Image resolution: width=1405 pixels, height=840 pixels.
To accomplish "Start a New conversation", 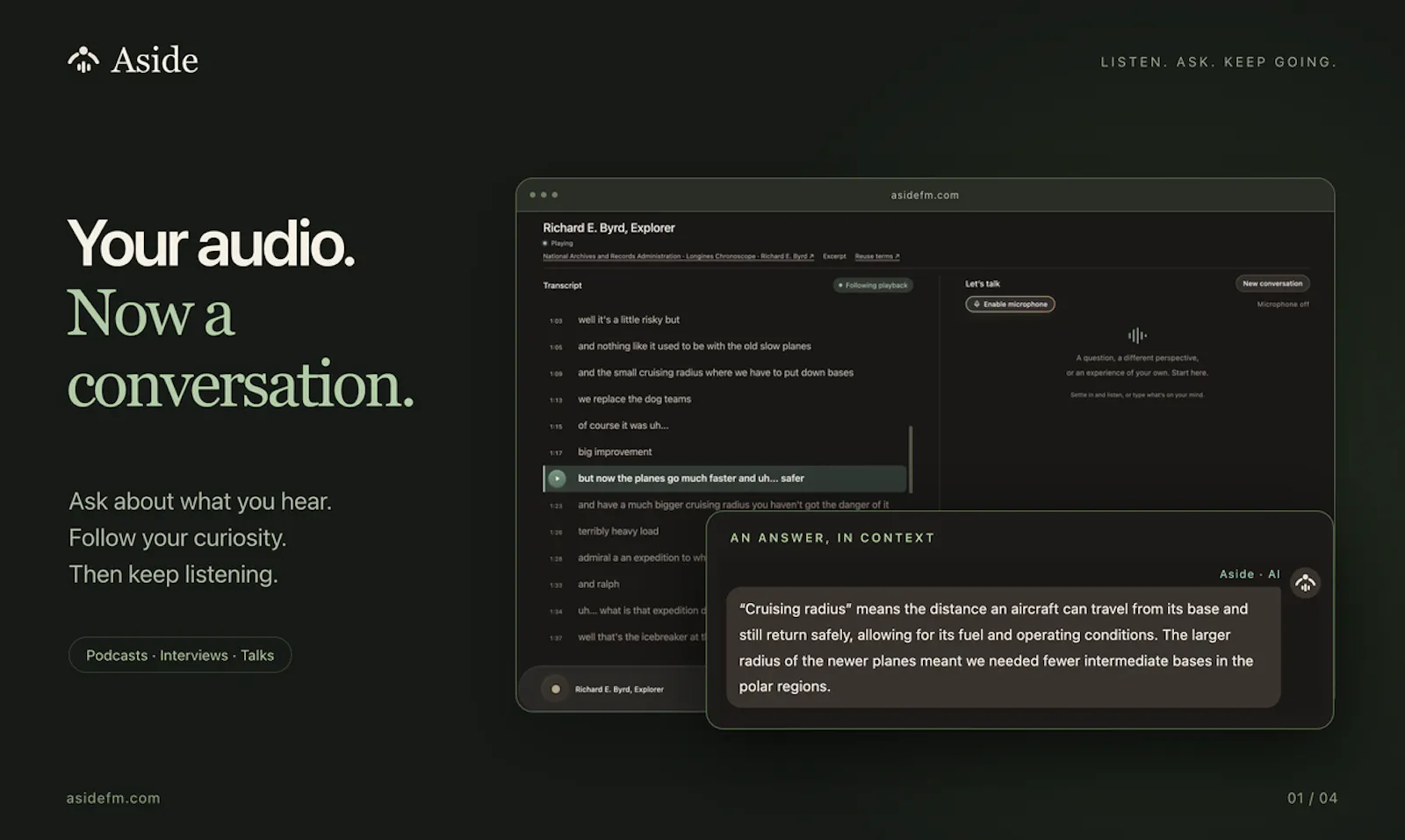I will coord(1272,284).
